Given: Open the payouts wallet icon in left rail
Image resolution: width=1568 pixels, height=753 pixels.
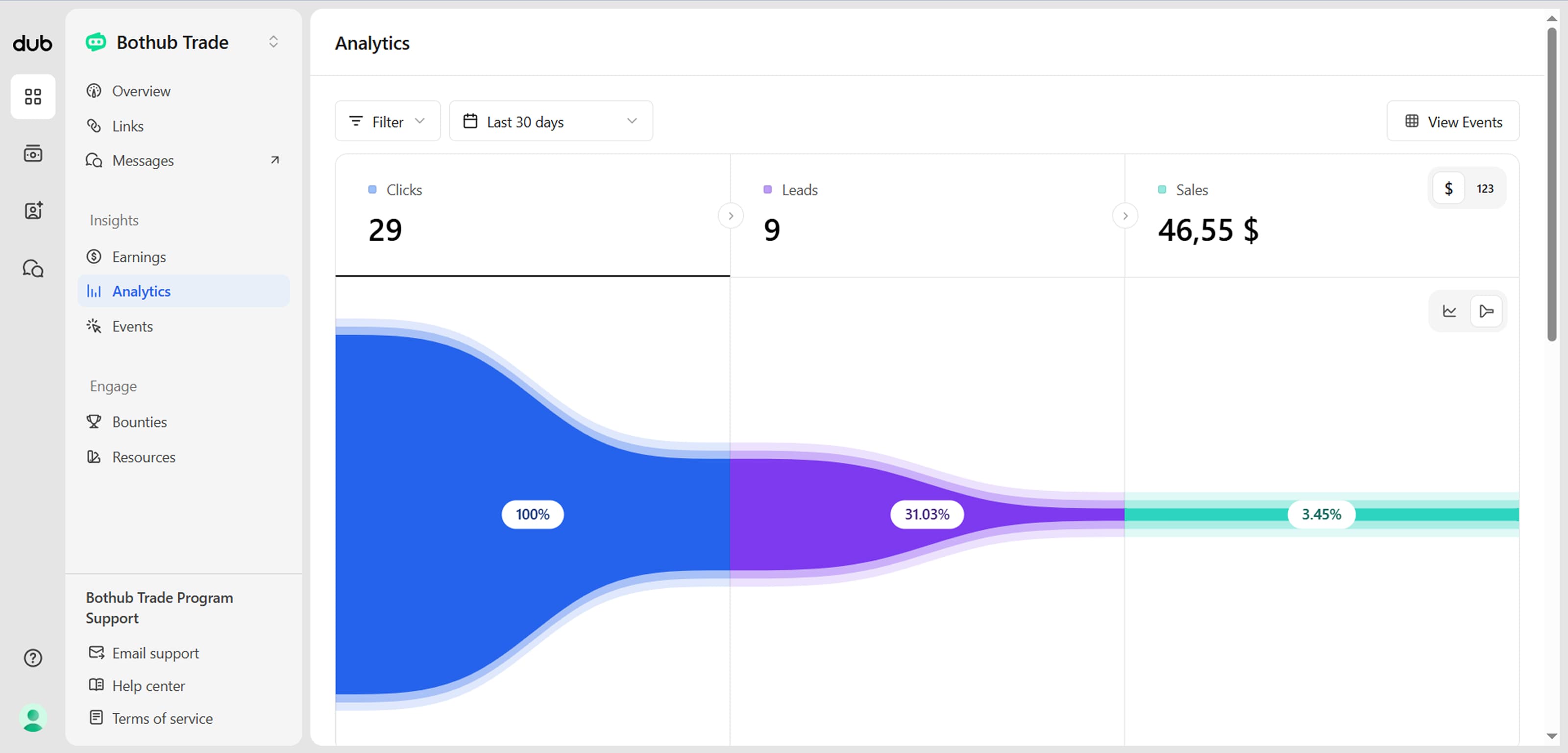Looking at the screenshot, I should tap(33, 153).
